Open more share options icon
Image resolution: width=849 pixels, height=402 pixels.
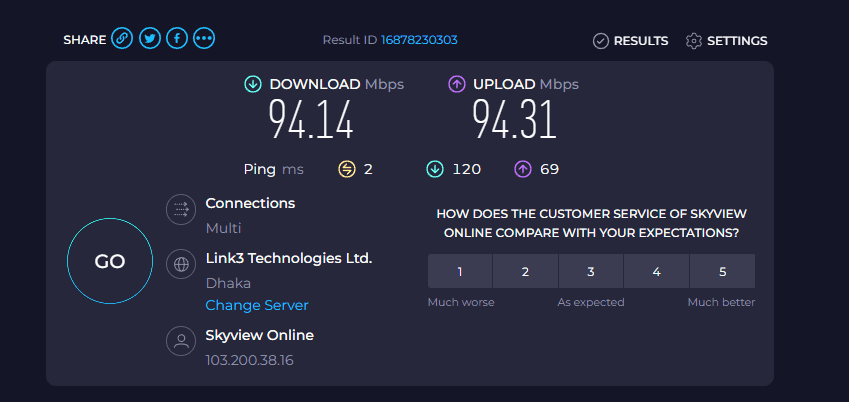pyautogui.click(x=205, y=39)
